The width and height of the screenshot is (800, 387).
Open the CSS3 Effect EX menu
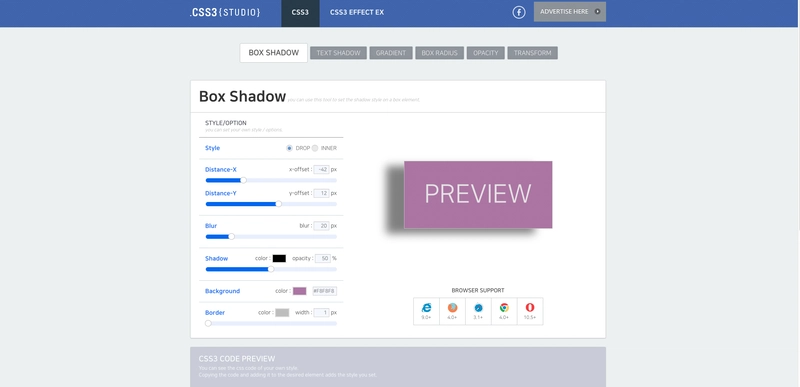[x=357, y=12]
